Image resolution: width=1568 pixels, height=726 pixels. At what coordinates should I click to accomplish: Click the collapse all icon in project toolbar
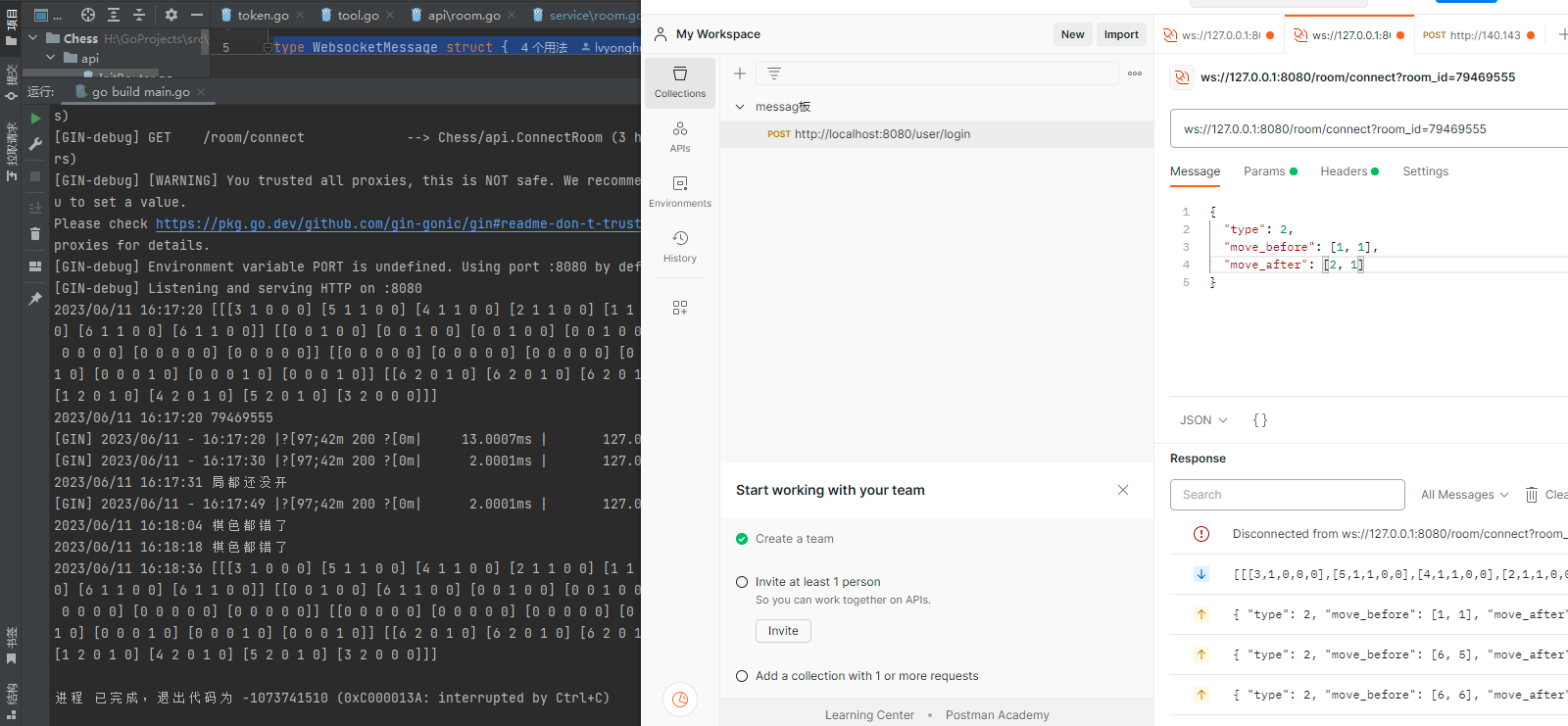click(139, 15)
